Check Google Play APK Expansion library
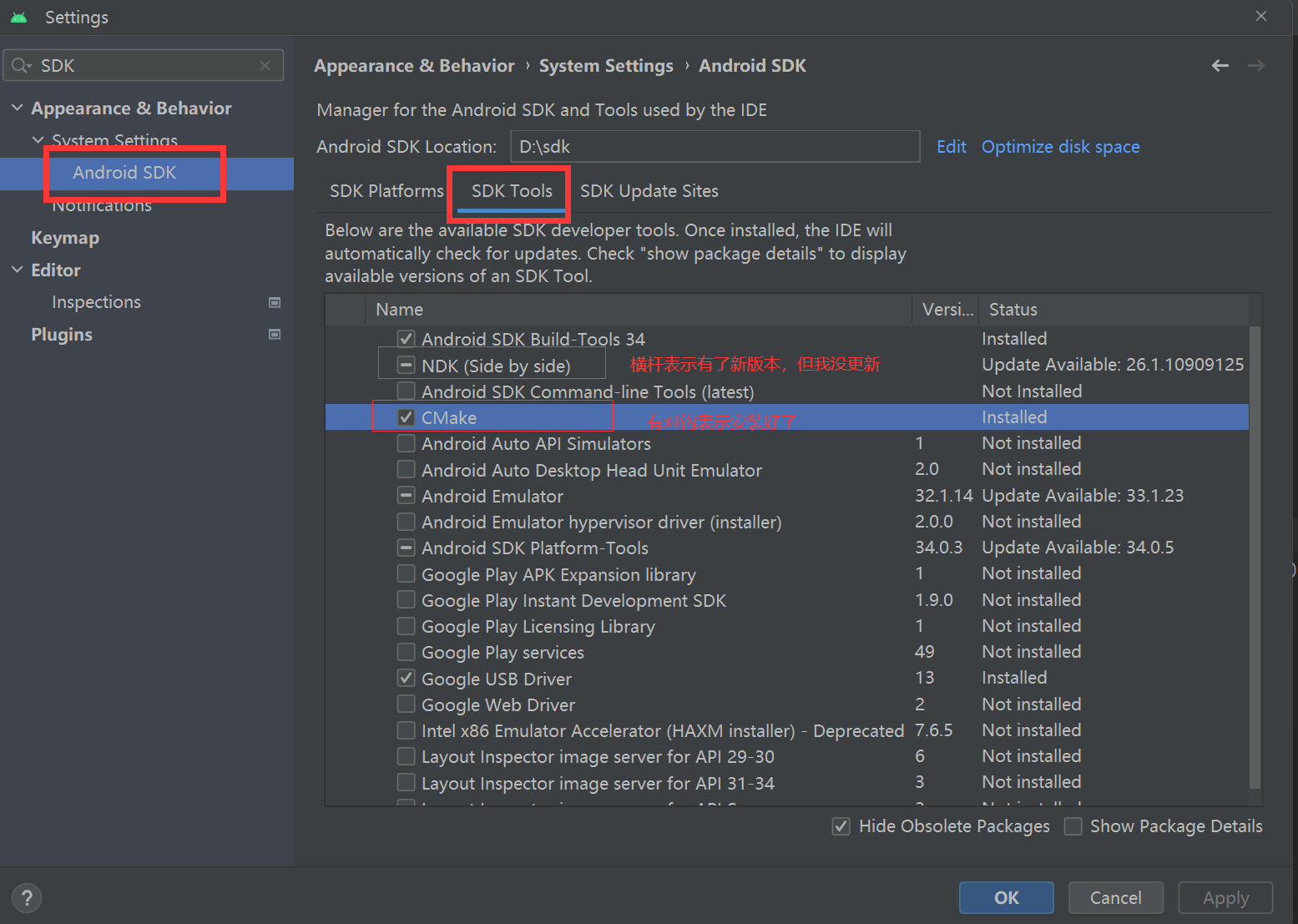 click(406, 573)
